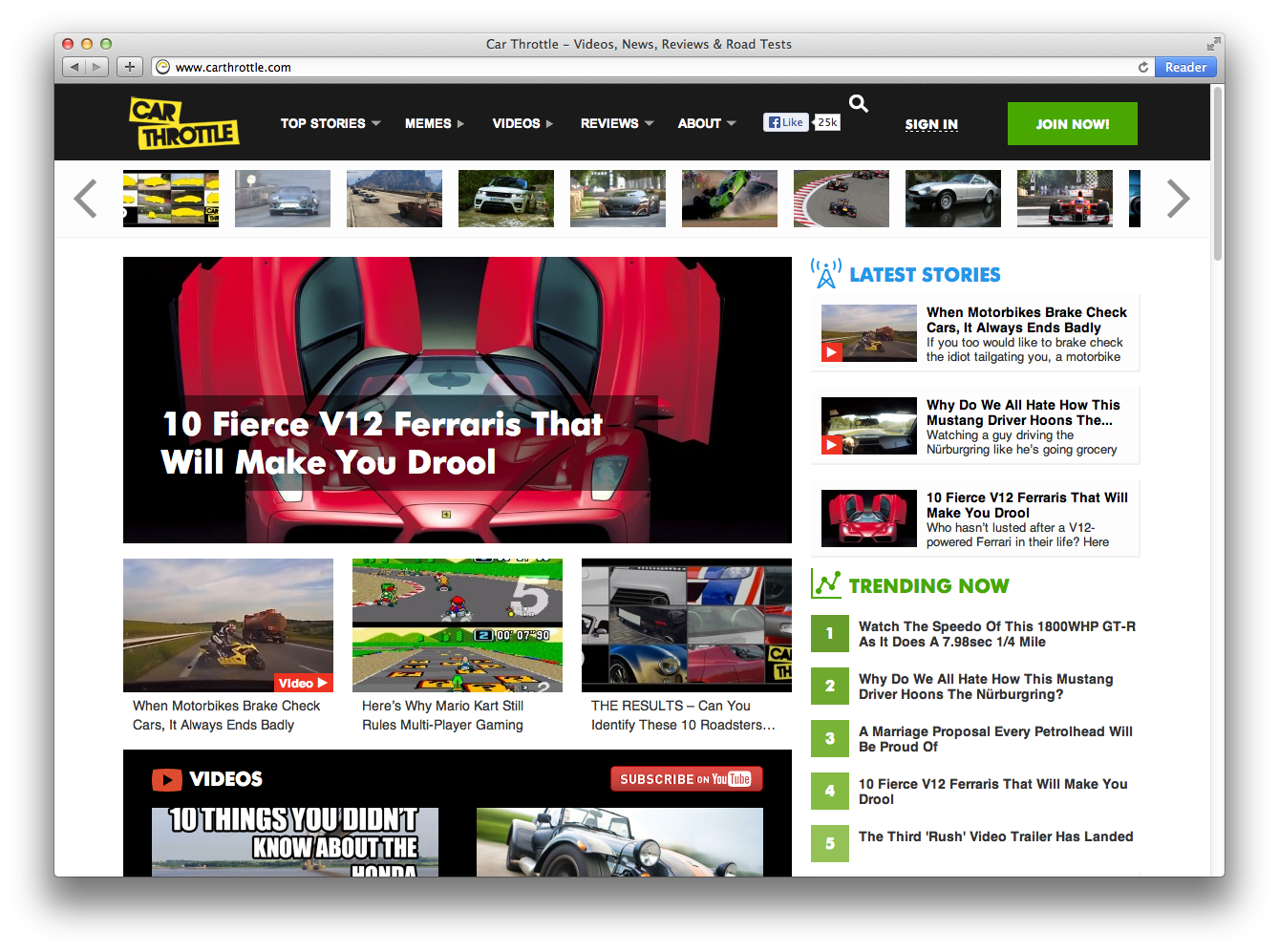
Task: Click the Sign In link
Action: pos(931,124)
